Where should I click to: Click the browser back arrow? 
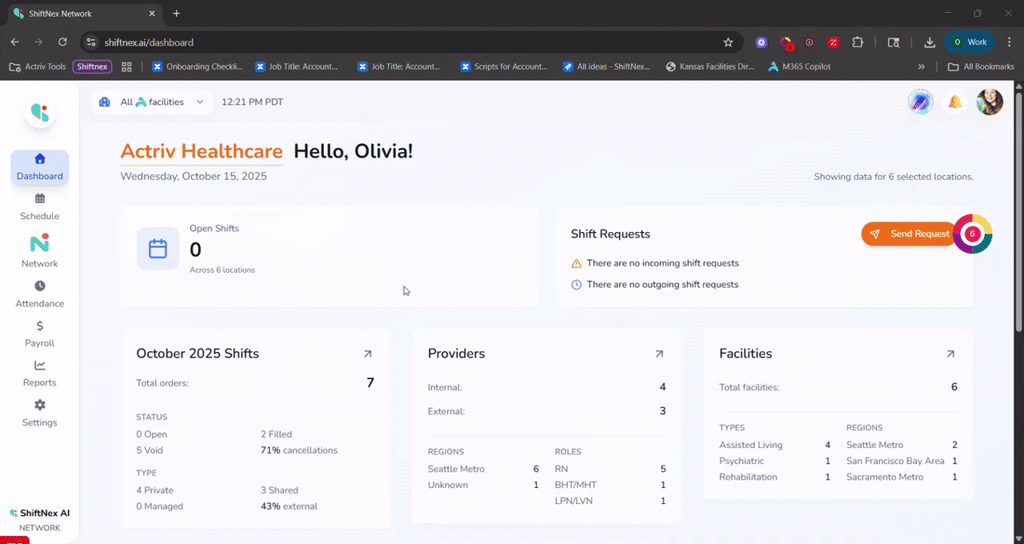click(15, 42)
